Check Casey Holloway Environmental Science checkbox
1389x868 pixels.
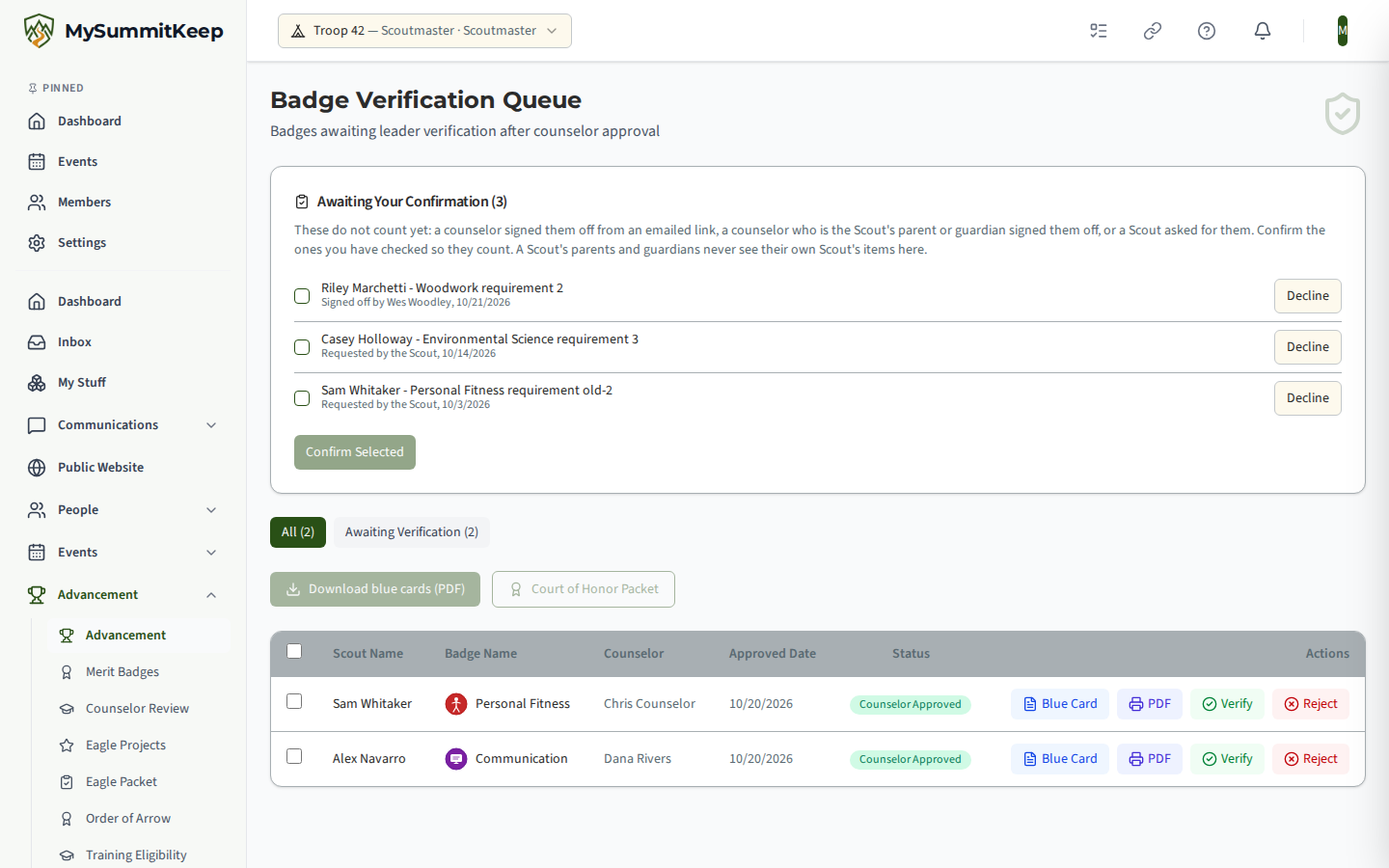coord(302,347)
